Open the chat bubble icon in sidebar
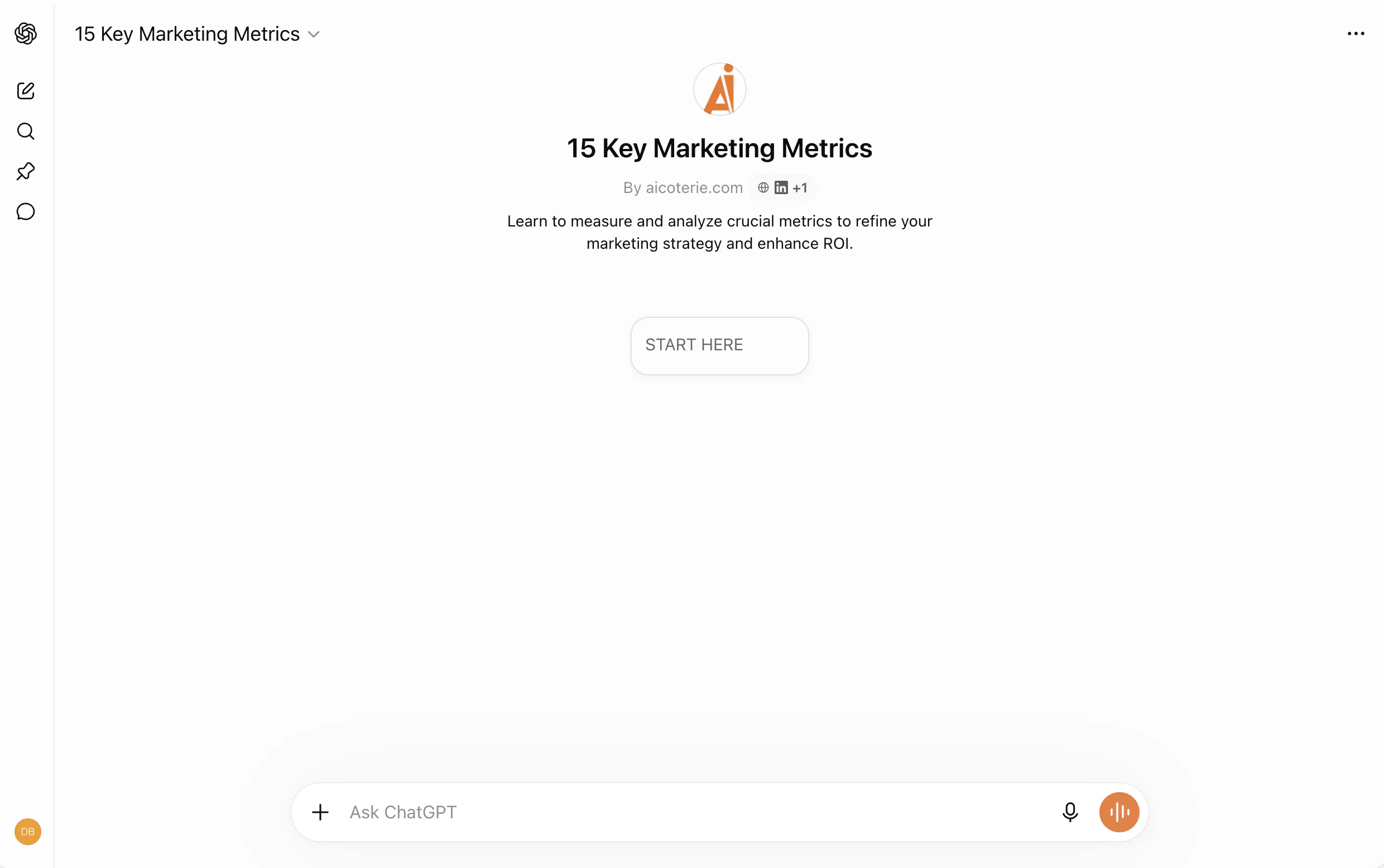The width and height of the screenshot is (1384, 868). click(26, 212)
